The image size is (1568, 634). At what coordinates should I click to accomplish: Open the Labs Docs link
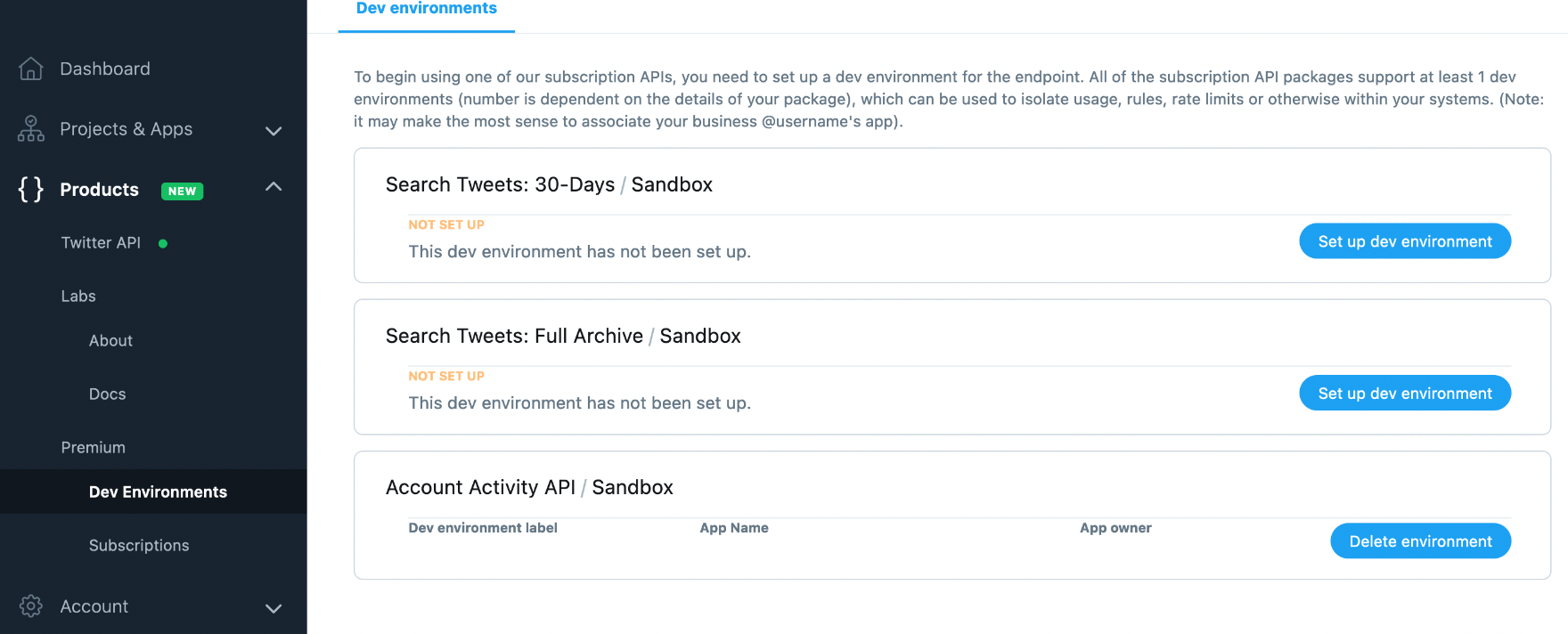(107, 394)
